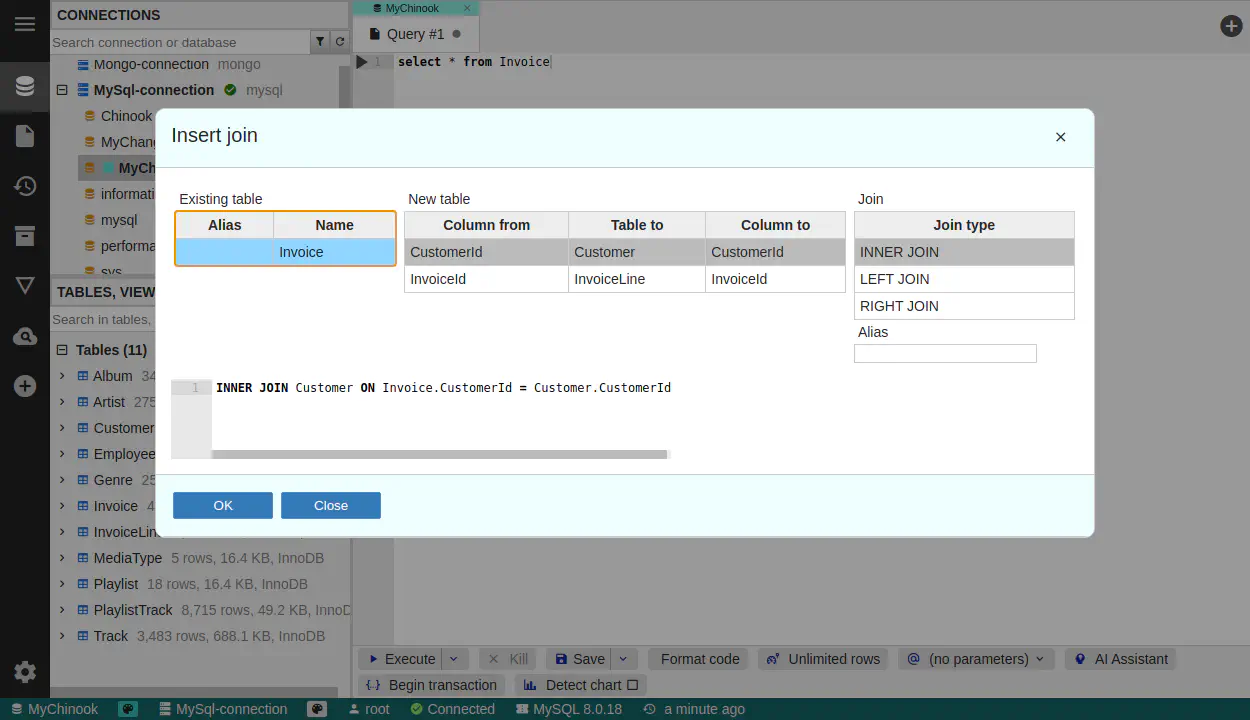1250x720 pixels.
Task: Open settings gear icon
Action: tap(25, 672)
